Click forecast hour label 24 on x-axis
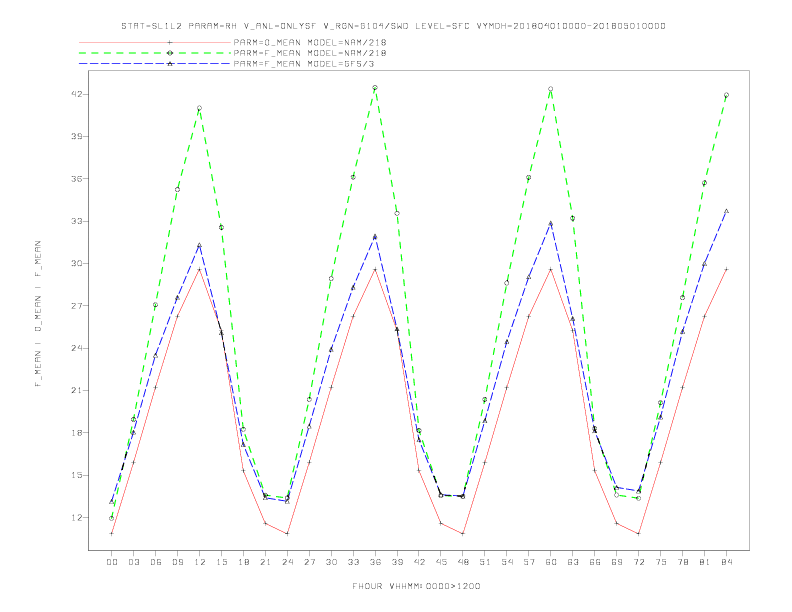Screen dimensions: 792x612 click(287, 562)
